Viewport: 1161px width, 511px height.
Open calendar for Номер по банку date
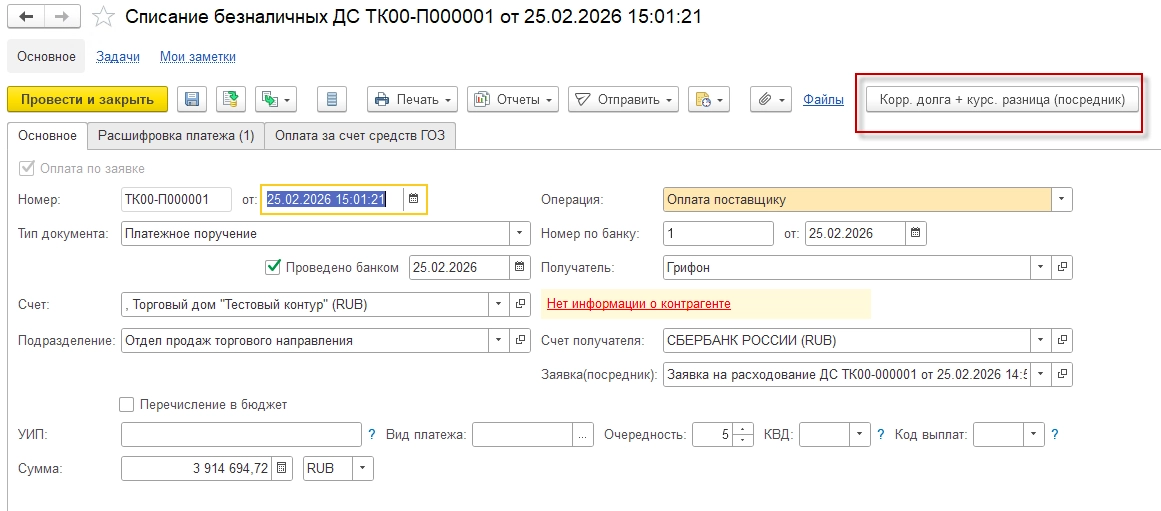(x=916, y=233)
